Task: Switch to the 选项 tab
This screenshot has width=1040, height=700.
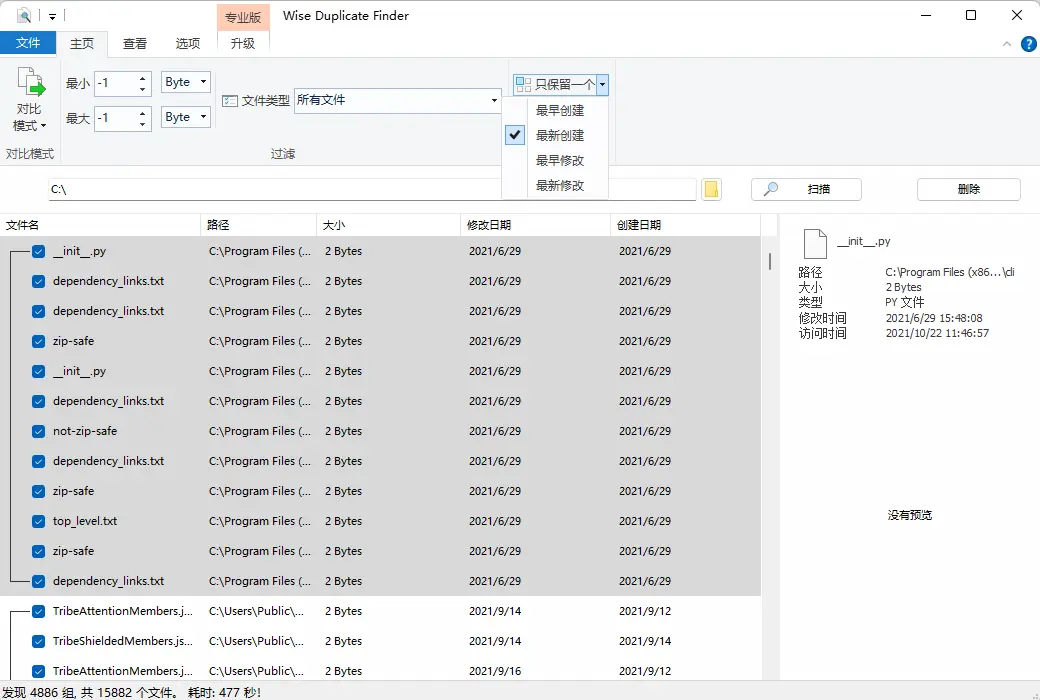Action: pos(188,44)
